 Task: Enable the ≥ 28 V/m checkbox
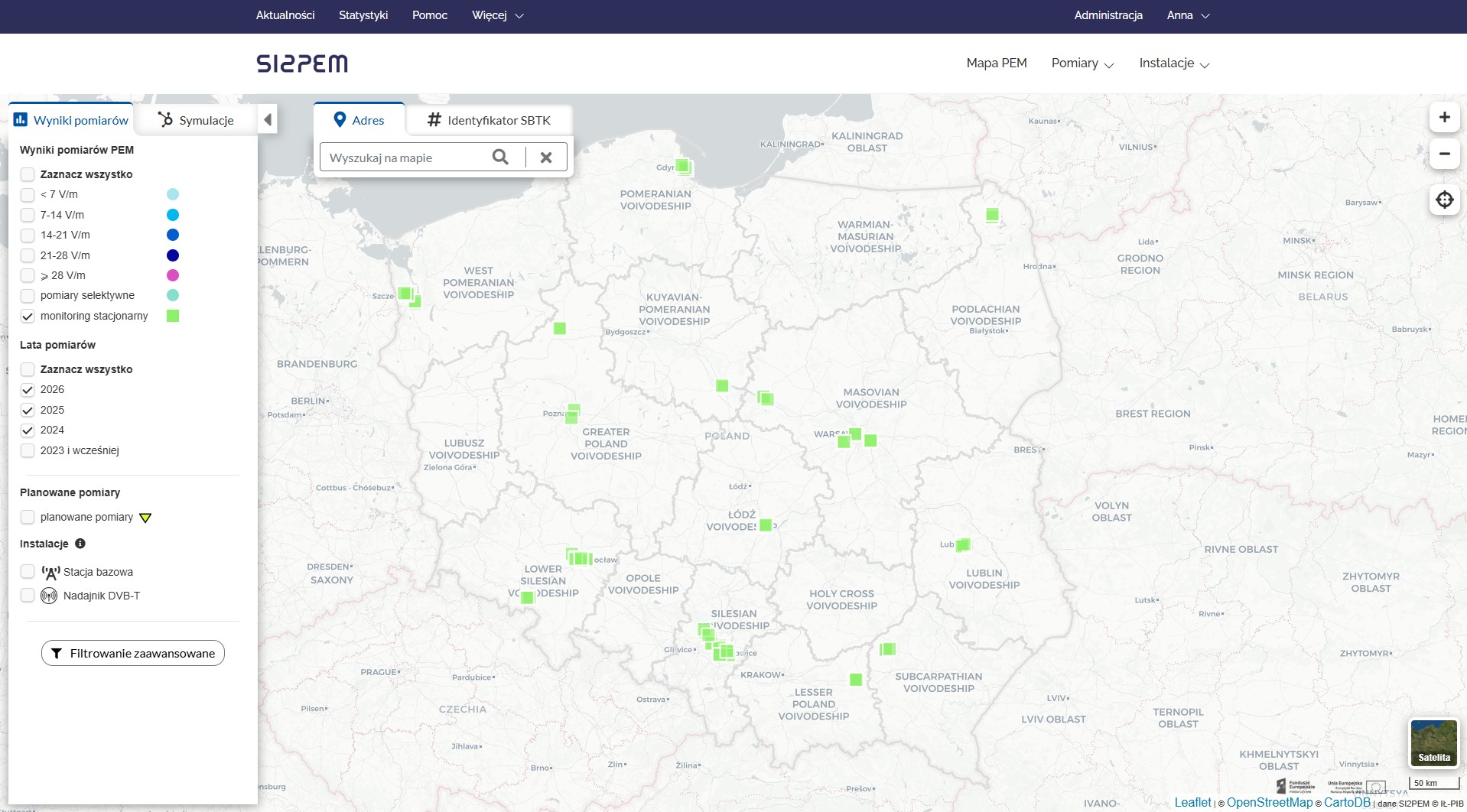(x=28, y=275)
